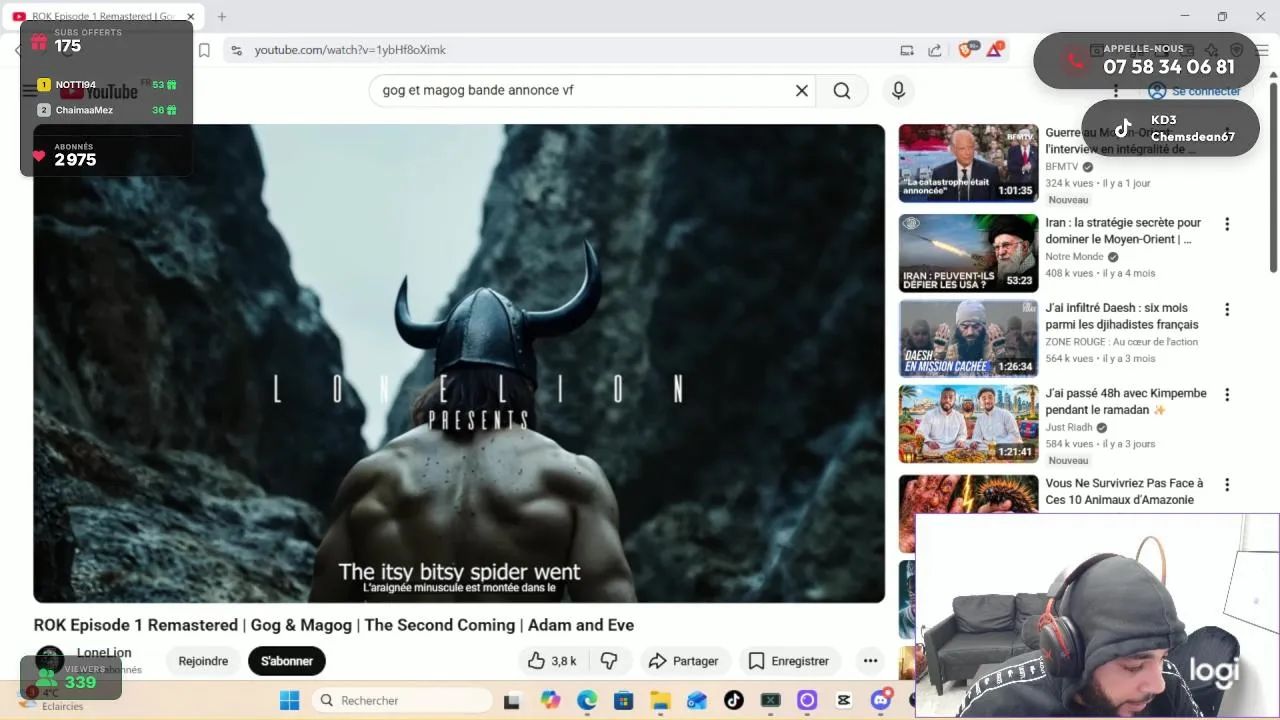
Task: Open options menu for Iran video
Action: (1227, 224)
